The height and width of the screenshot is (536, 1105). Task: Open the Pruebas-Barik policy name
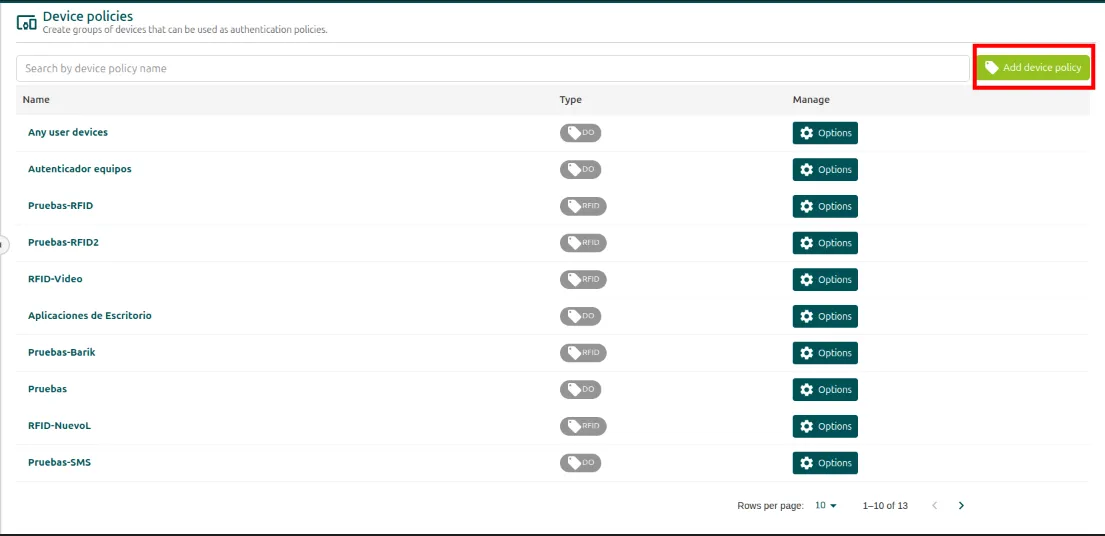pos(61,352)
